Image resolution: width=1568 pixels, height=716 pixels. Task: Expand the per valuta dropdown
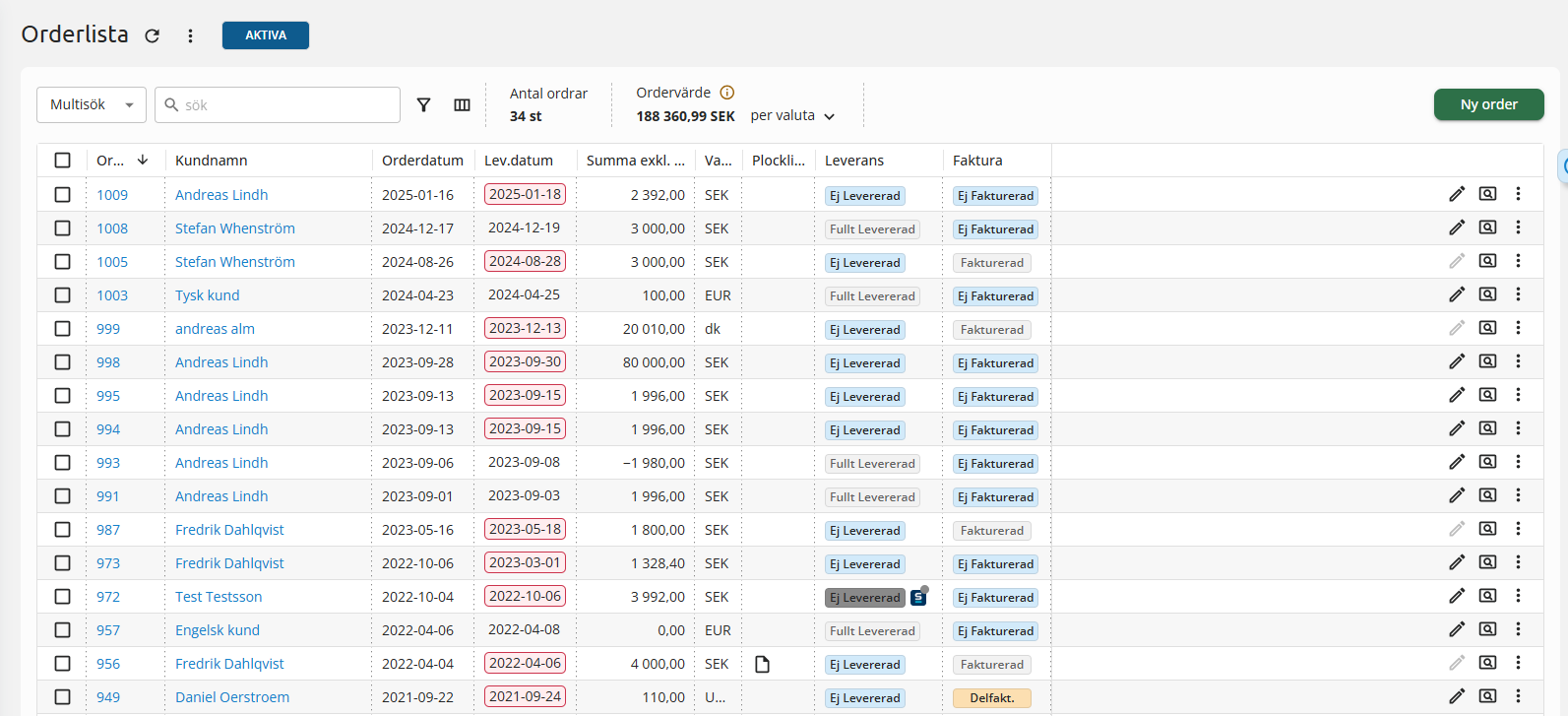pyautogui.click(x=792, y=116)
